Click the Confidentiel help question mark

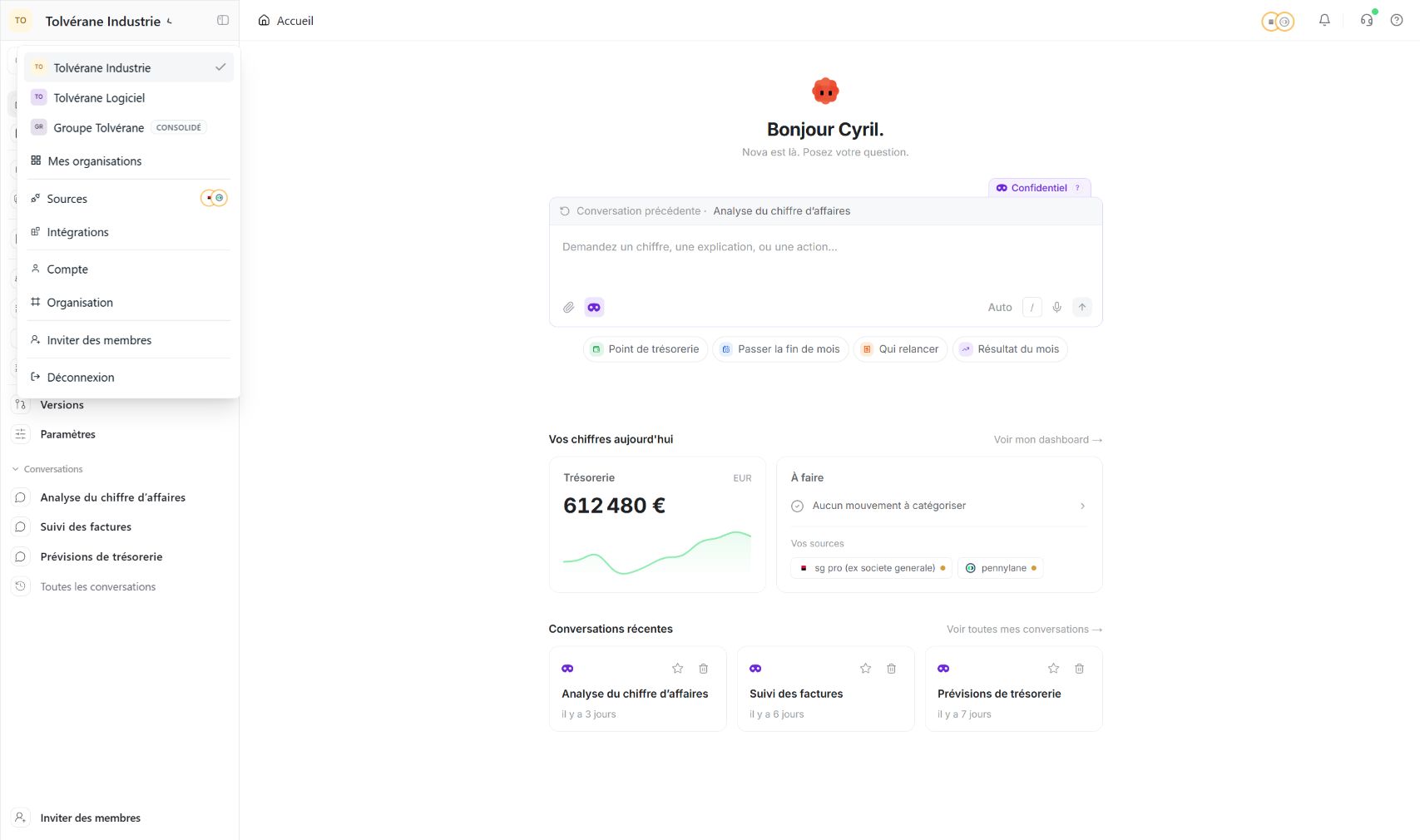[x=1077, y=188]
